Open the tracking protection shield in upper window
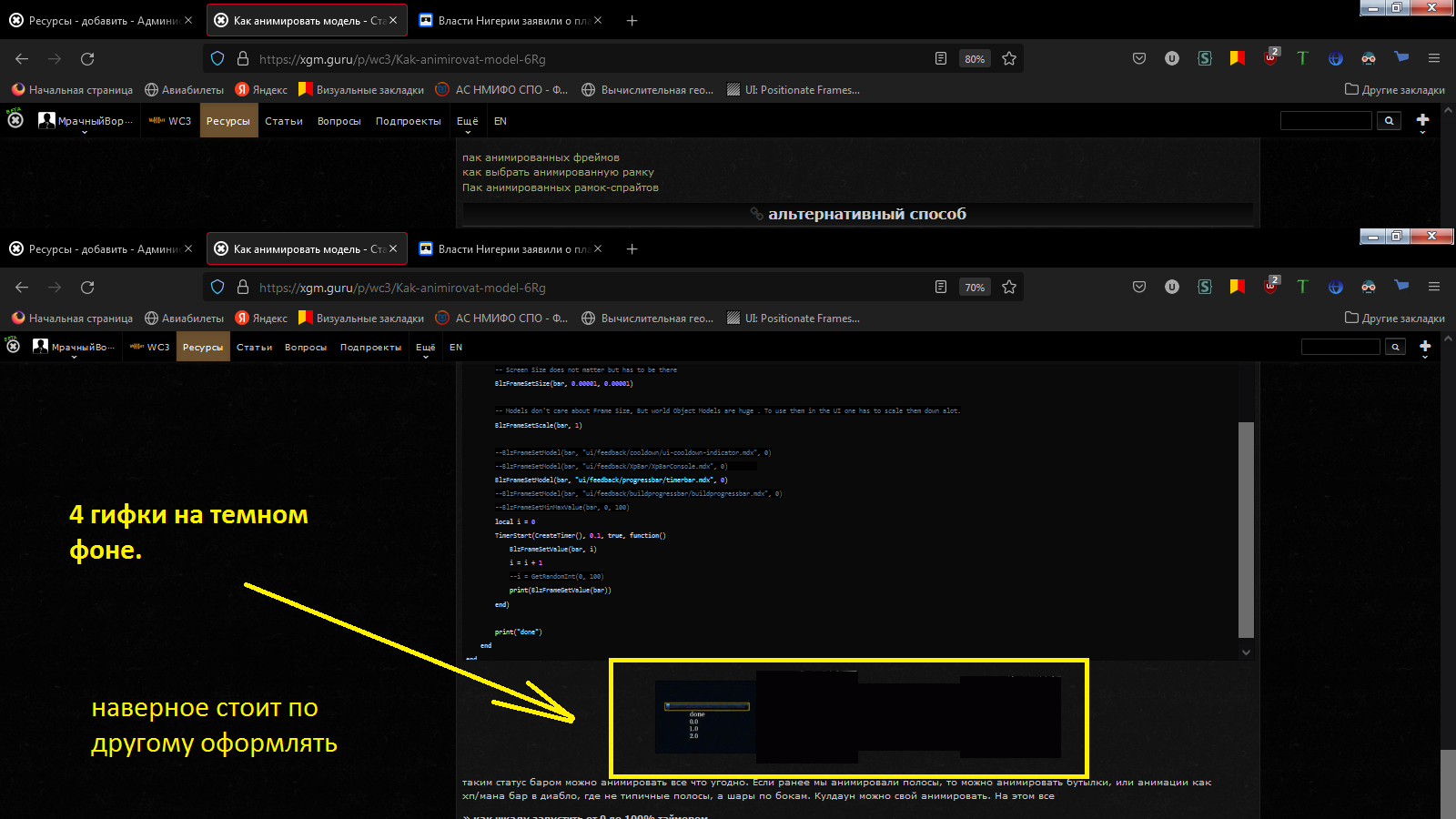 pos(217,59)
